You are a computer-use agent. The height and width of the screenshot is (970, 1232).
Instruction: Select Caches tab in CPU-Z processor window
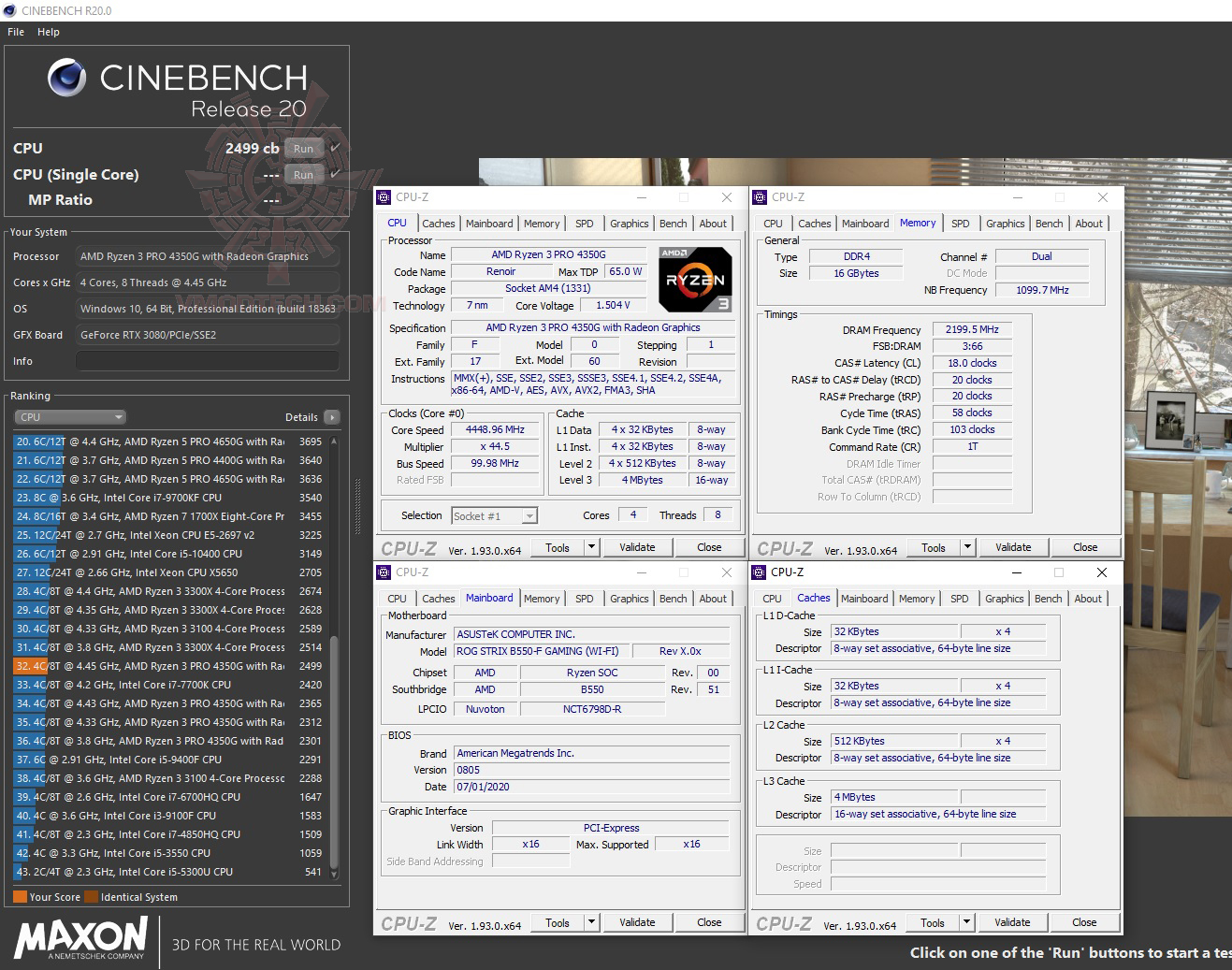coord(439,224)
